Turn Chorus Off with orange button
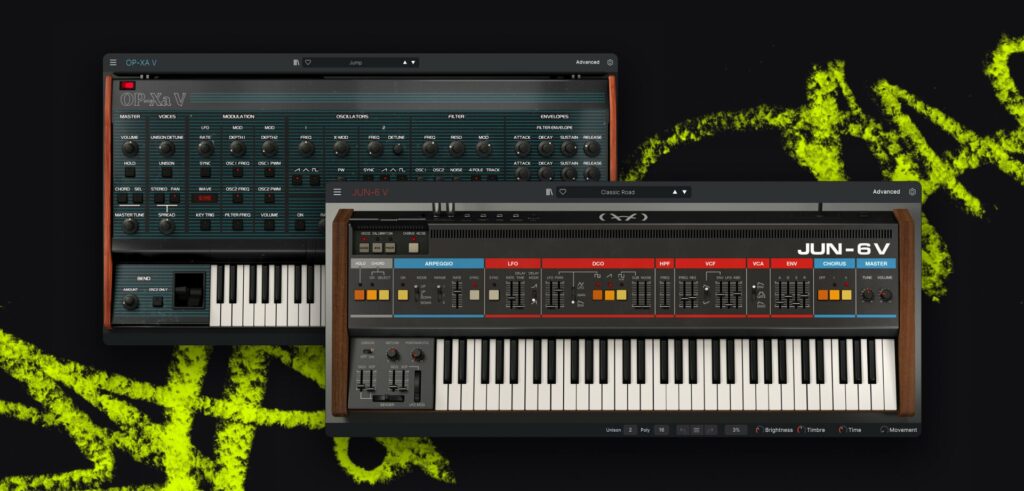Screen dimensions: 1024x491 click(x=822, y=294)
